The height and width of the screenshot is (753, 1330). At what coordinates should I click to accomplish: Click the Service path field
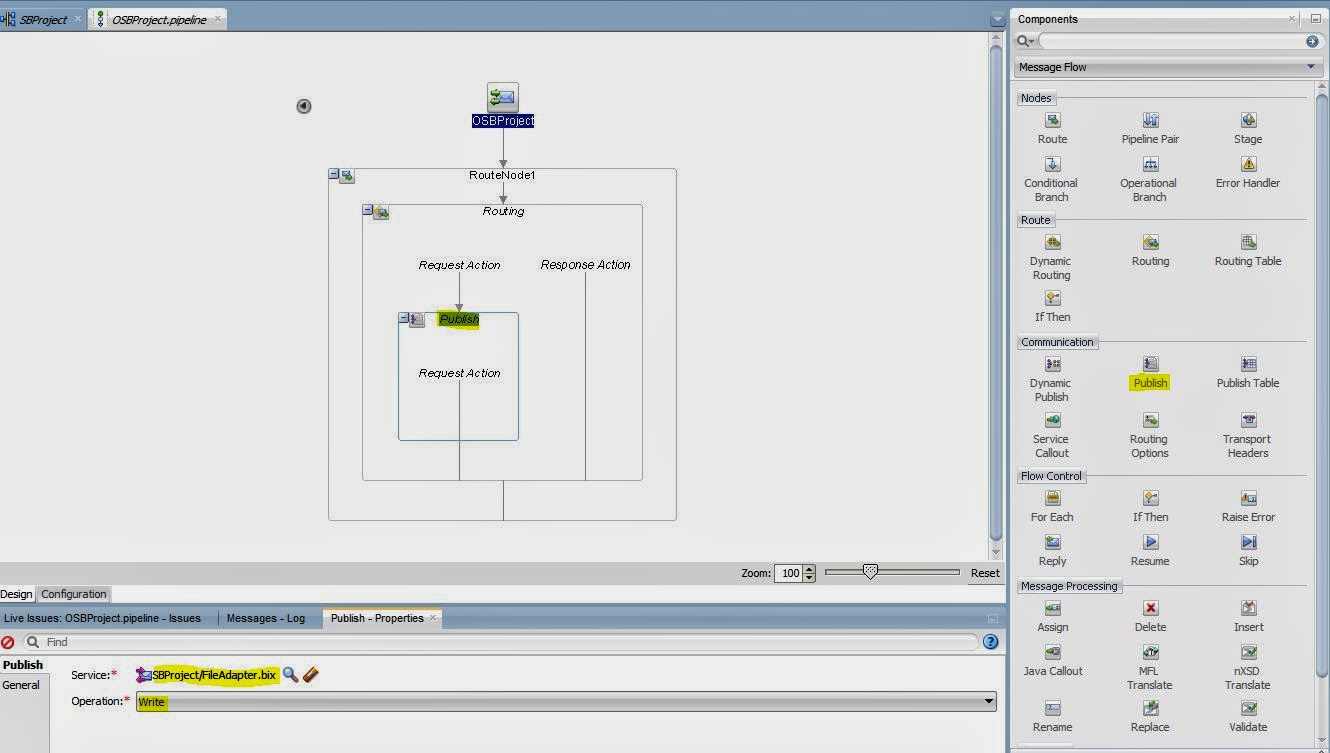click(208, 675)
